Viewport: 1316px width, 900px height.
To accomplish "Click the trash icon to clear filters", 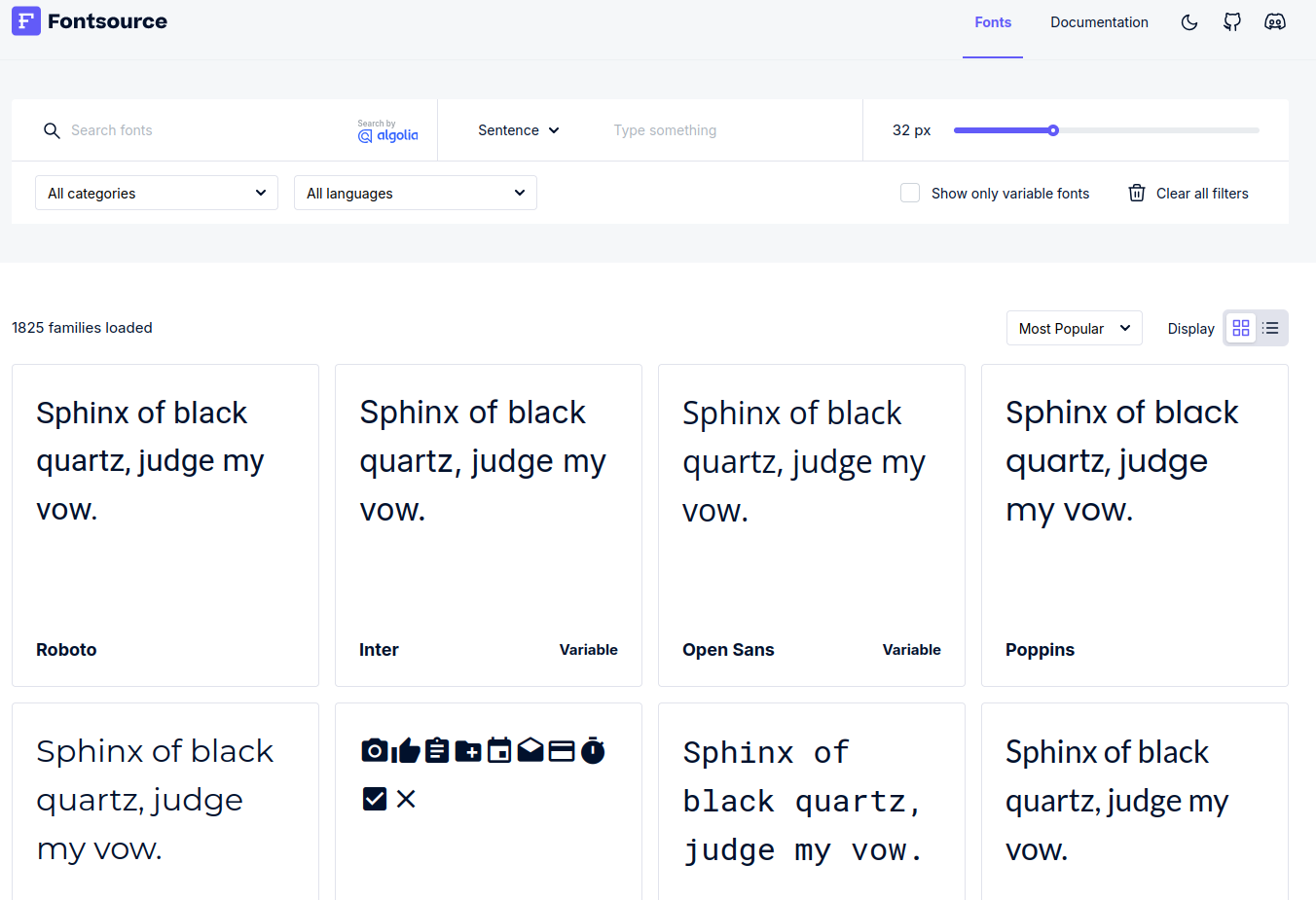I will 1136,194.
